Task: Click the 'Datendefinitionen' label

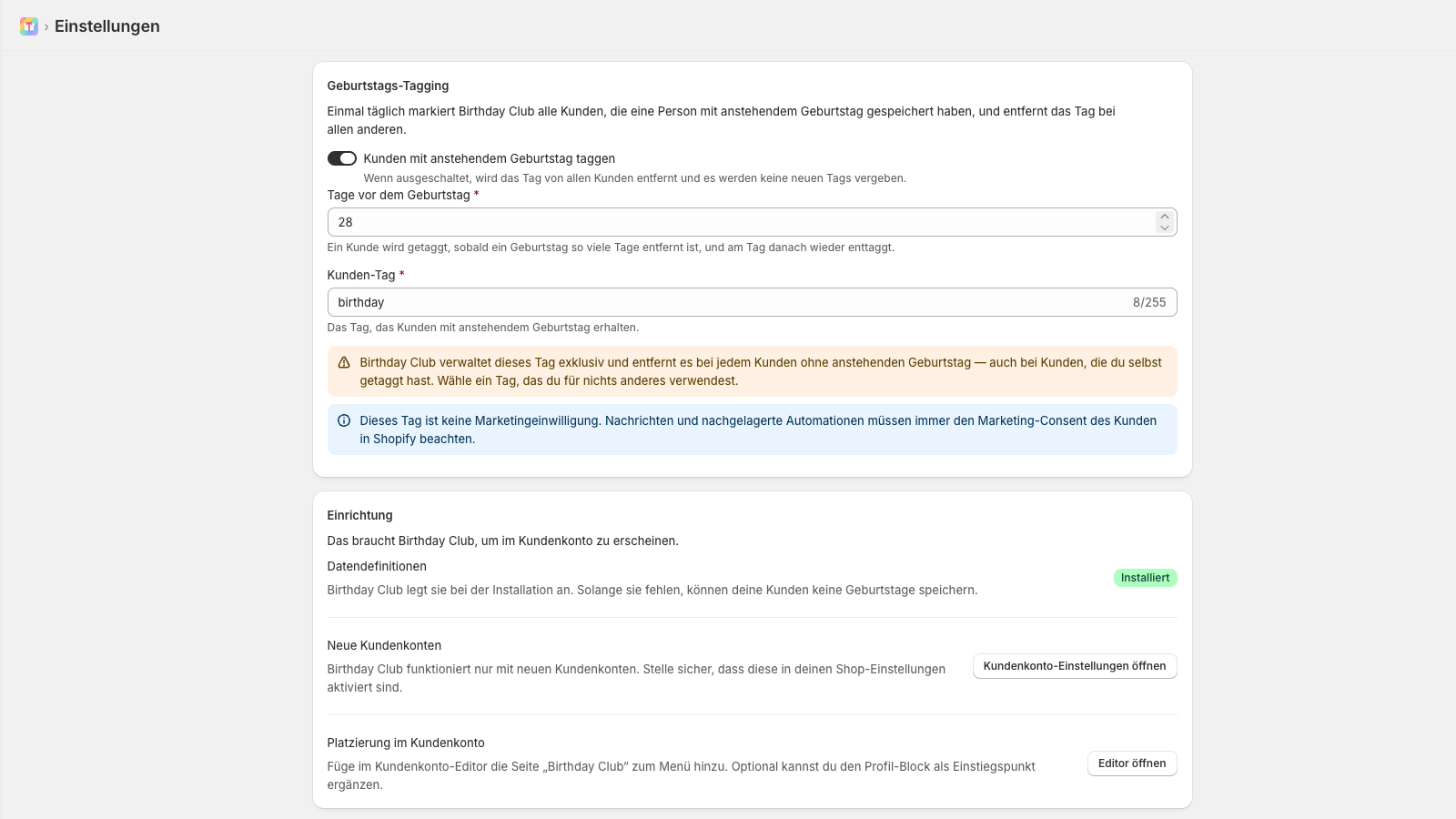Action: [377, 566]
